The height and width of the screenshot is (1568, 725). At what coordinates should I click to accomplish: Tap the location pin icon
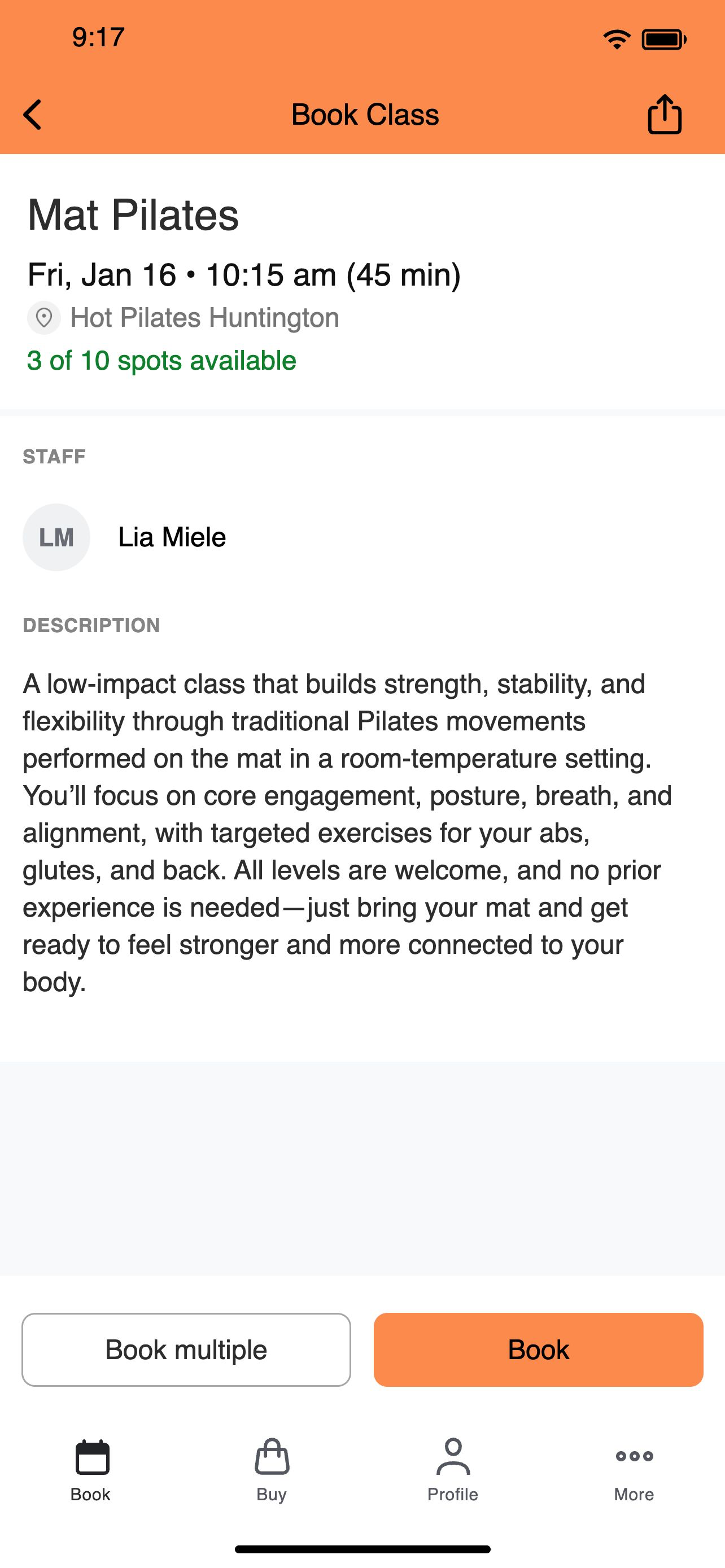pos(44,318)
